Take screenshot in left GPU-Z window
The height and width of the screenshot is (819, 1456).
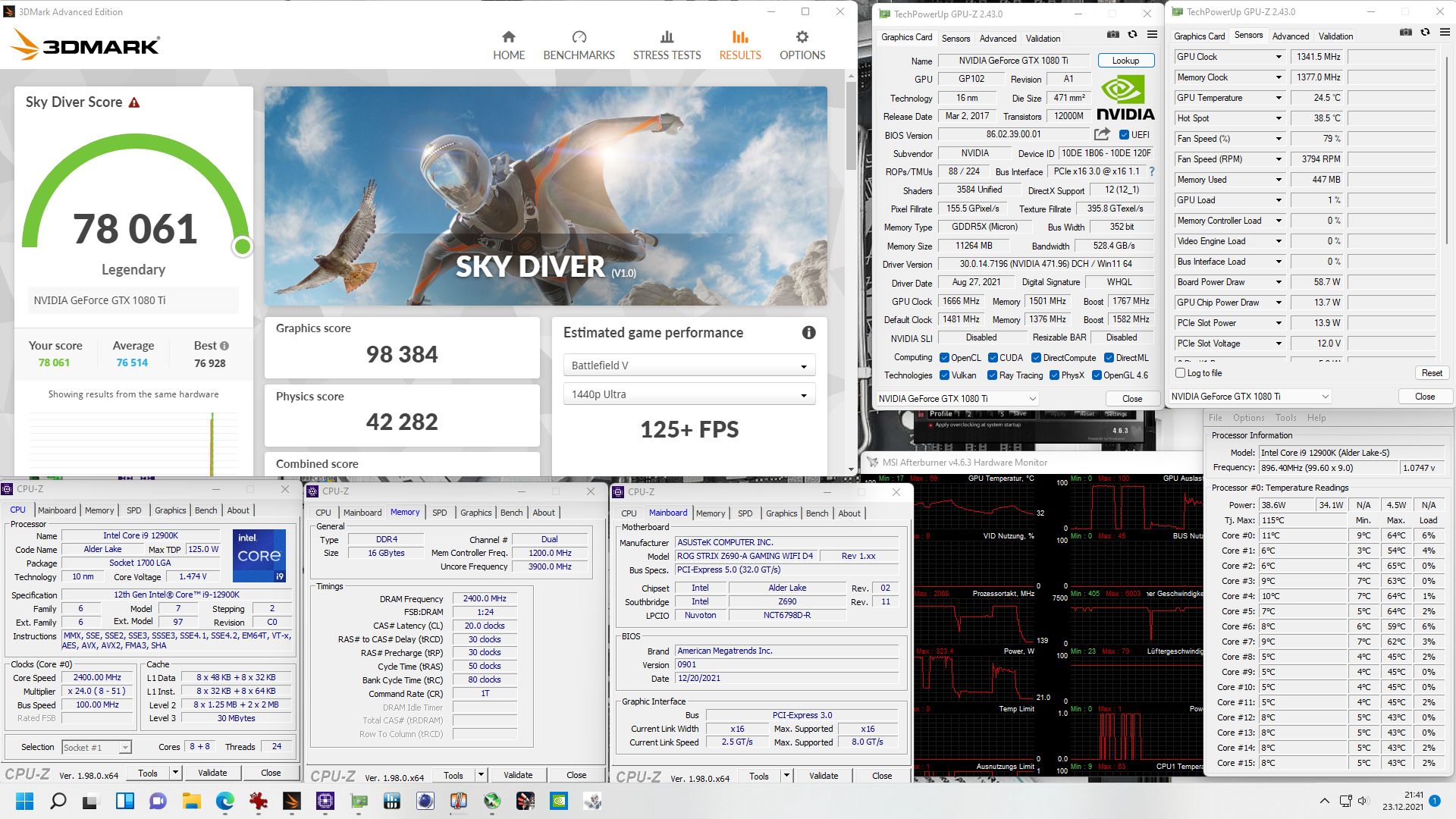[x=1112, y=34]
